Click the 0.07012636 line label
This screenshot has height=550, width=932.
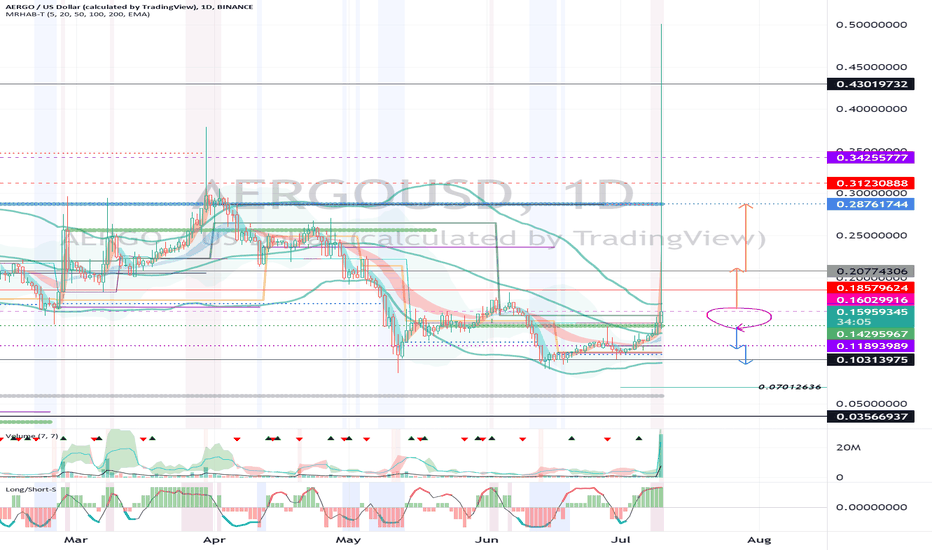click(789, 387)
